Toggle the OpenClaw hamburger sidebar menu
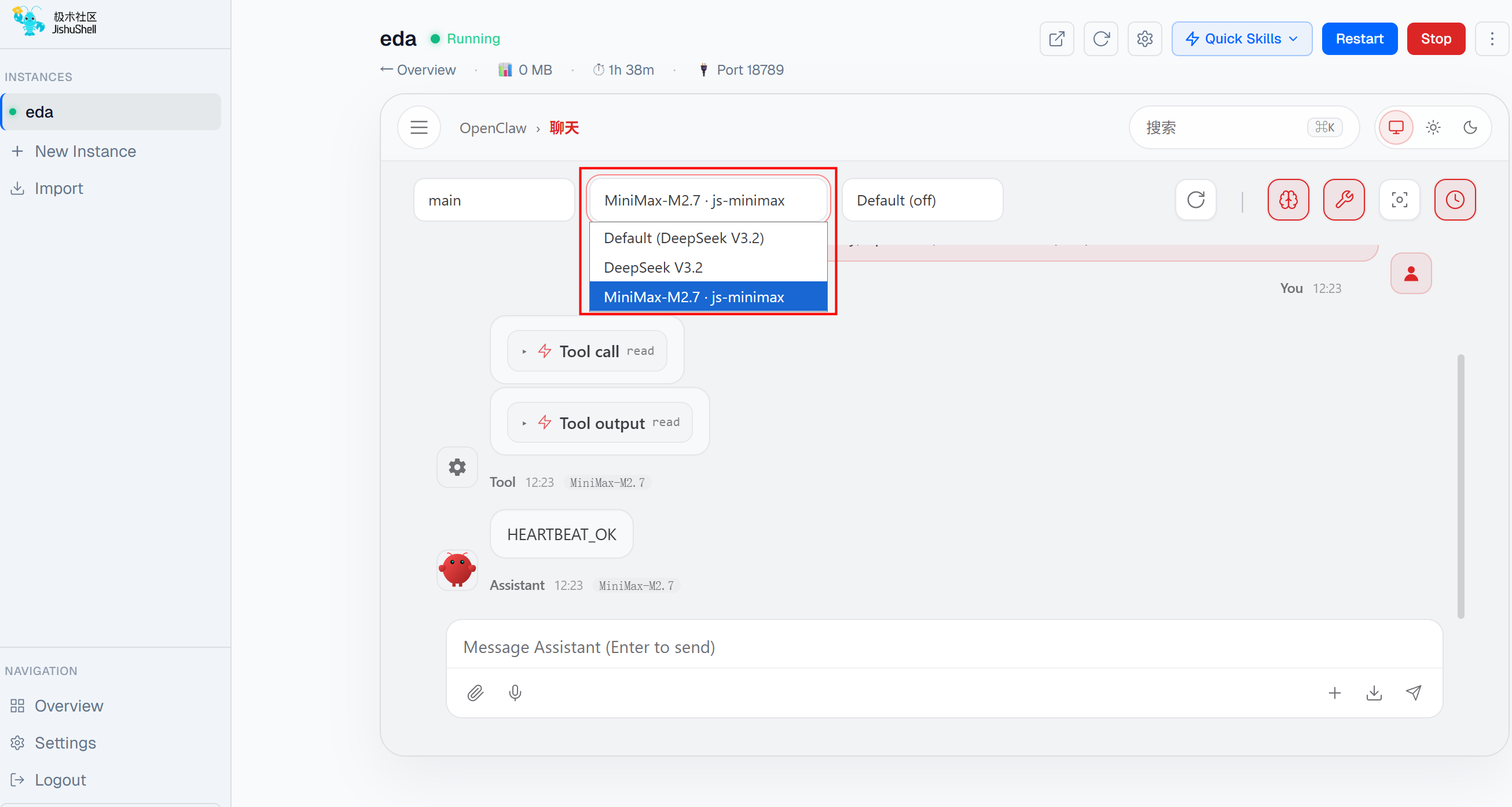This screenshot has width=1512, height=807. point(419,127)
